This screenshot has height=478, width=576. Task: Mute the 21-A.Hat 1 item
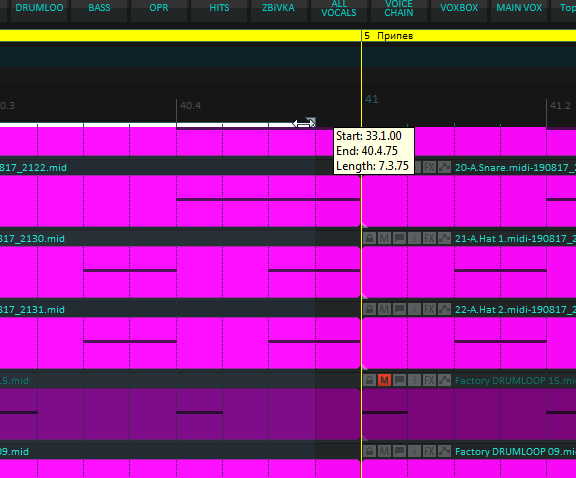click(x=384, y=238)
